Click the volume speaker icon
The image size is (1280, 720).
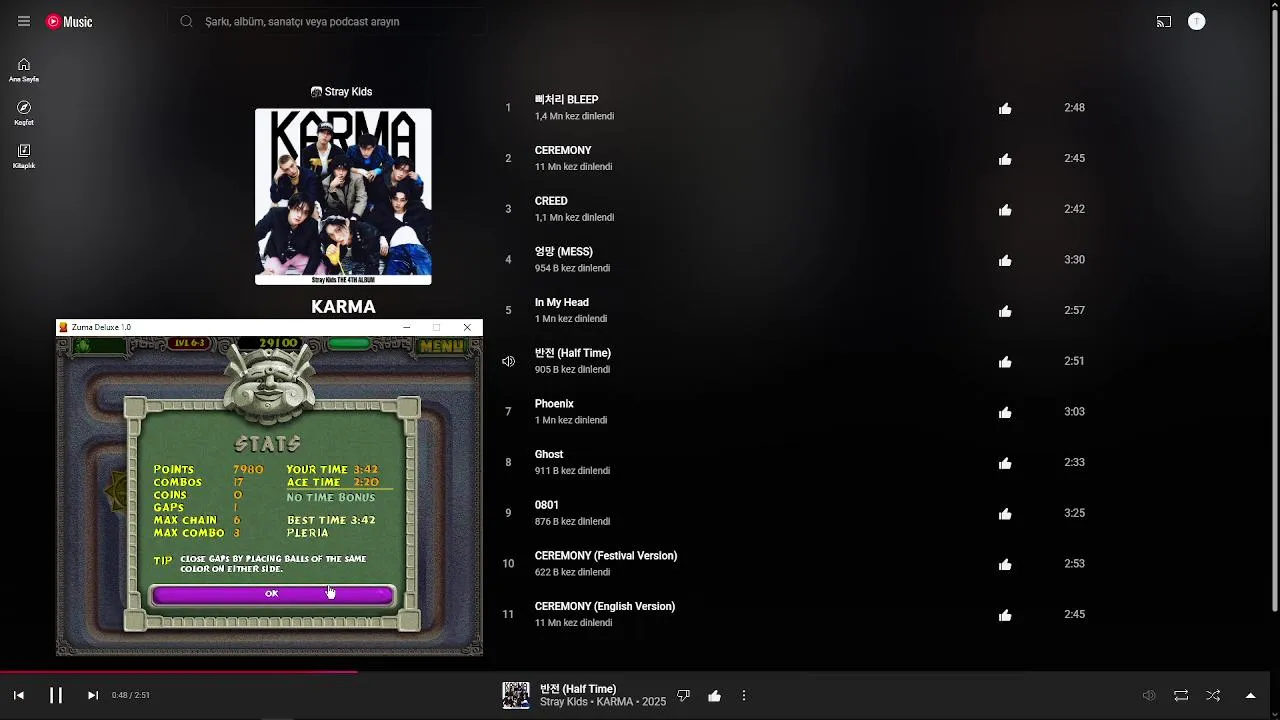(x=1149, y=695)
